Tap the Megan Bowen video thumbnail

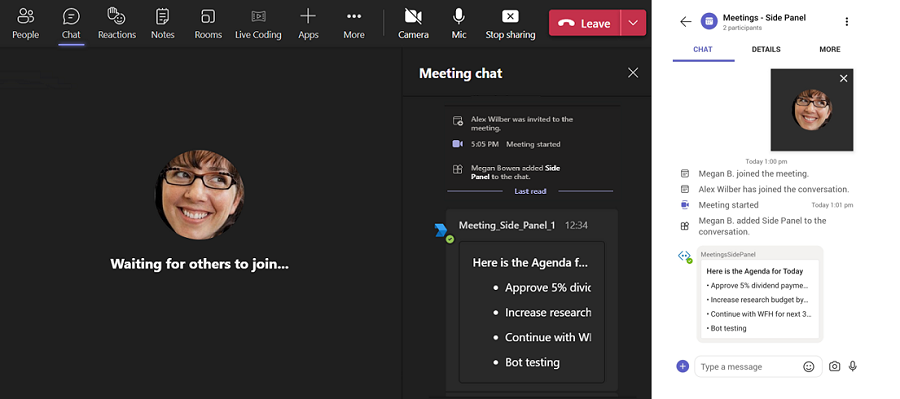click(812, 110)
